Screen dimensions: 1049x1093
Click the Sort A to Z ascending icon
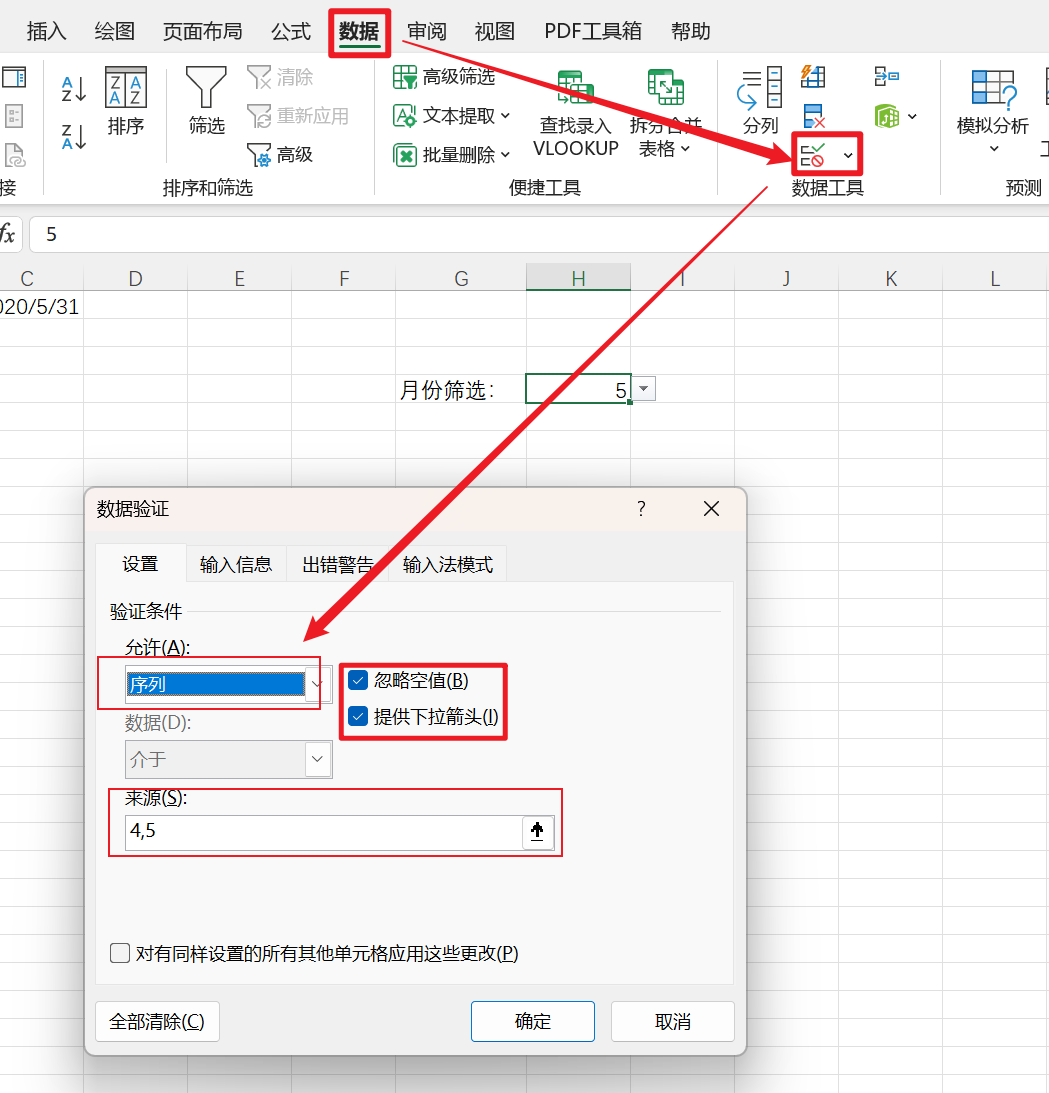[x=74, y=88]
